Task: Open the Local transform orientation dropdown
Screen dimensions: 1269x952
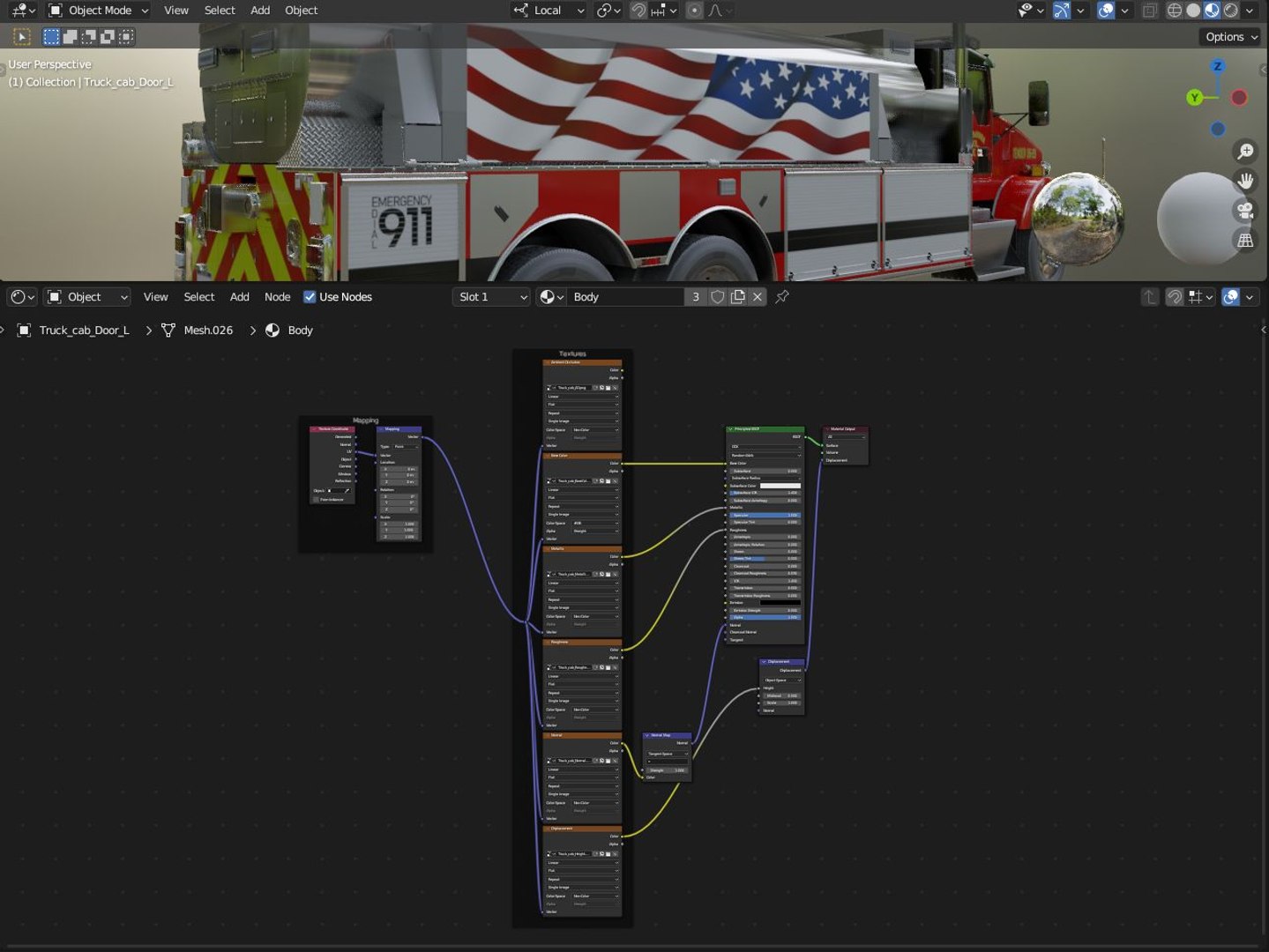Action: point(549,11)
